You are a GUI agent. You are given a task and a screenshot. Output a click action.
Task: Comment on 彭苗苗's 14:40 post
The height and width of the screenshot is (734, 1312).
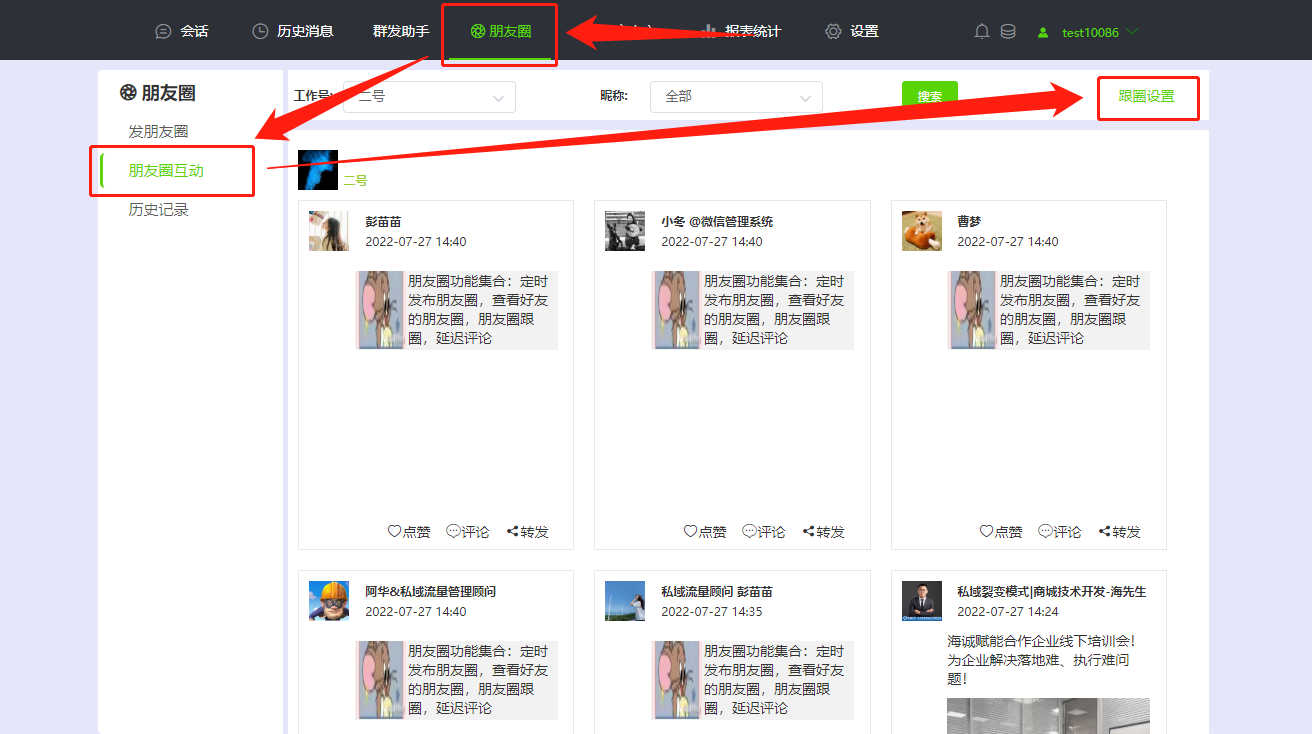468,532
